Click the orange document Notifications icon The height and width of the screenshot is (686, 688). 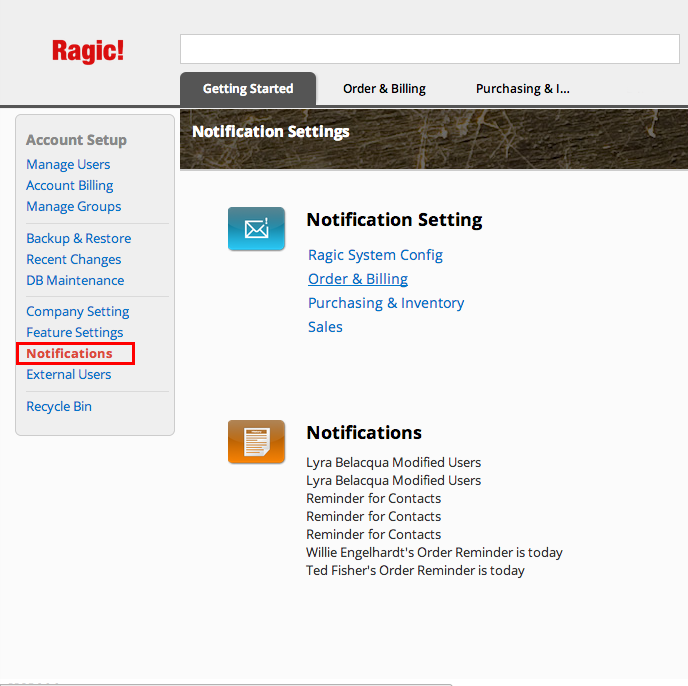click(x=256, y=442)
